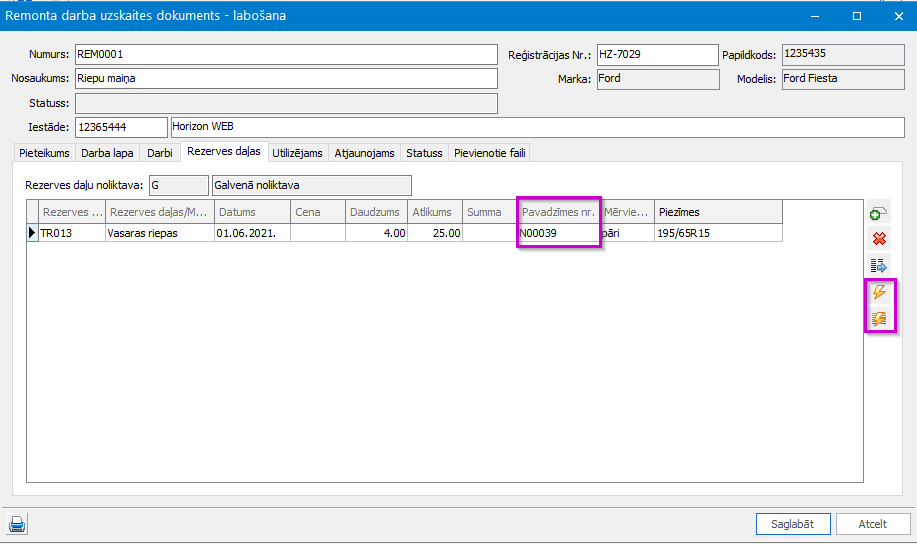Image resolution: width=917 pixels, height=544 pixels.
Task: Maximize the dialog window
Action: [857, 16]
